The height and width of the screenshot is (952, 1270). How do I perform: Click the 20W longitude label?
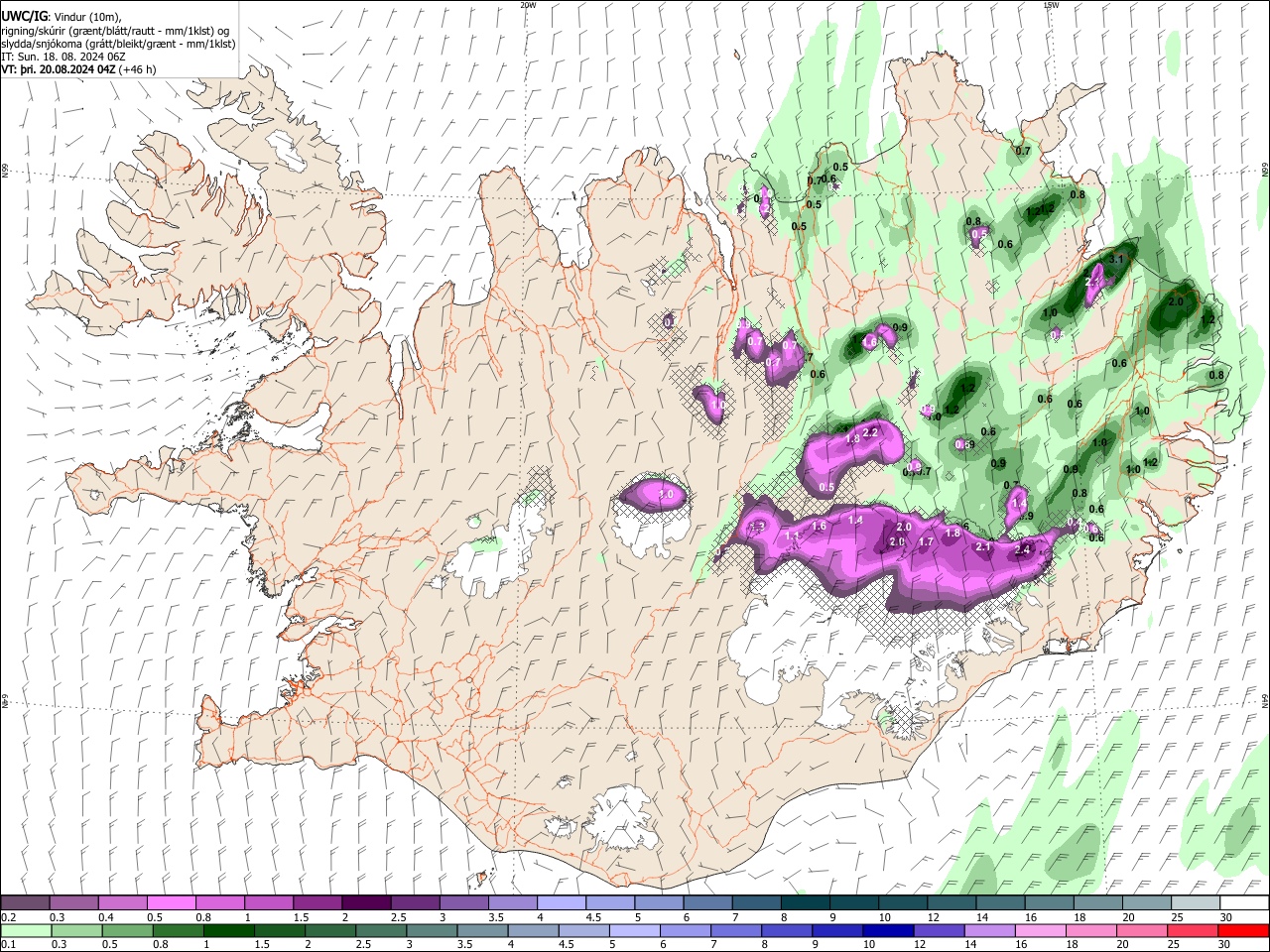coord(528,5)
